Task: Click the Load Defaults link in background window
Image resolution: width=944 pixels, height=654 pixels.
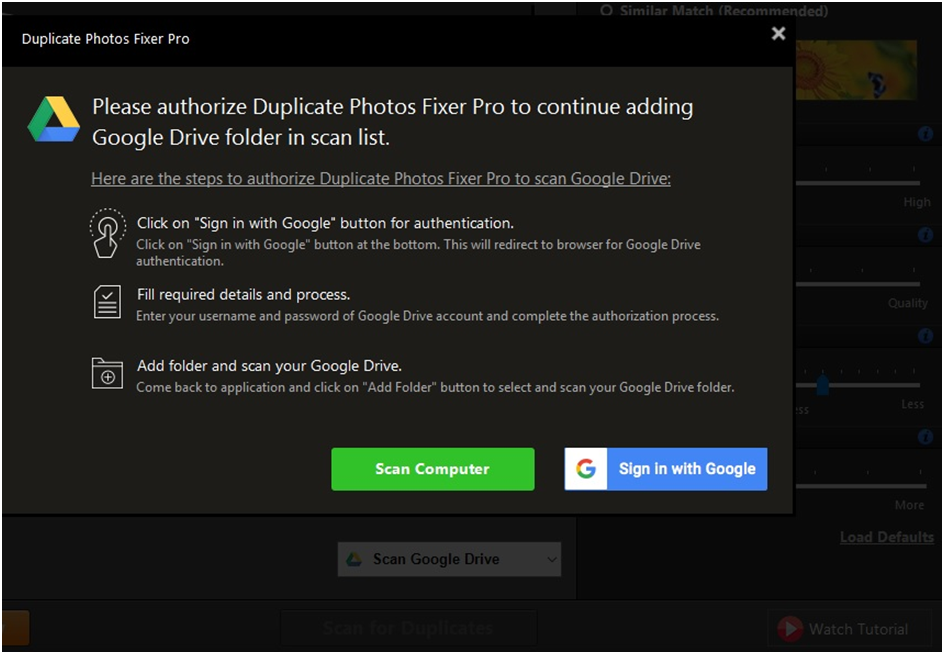Action: click(887, 537)
